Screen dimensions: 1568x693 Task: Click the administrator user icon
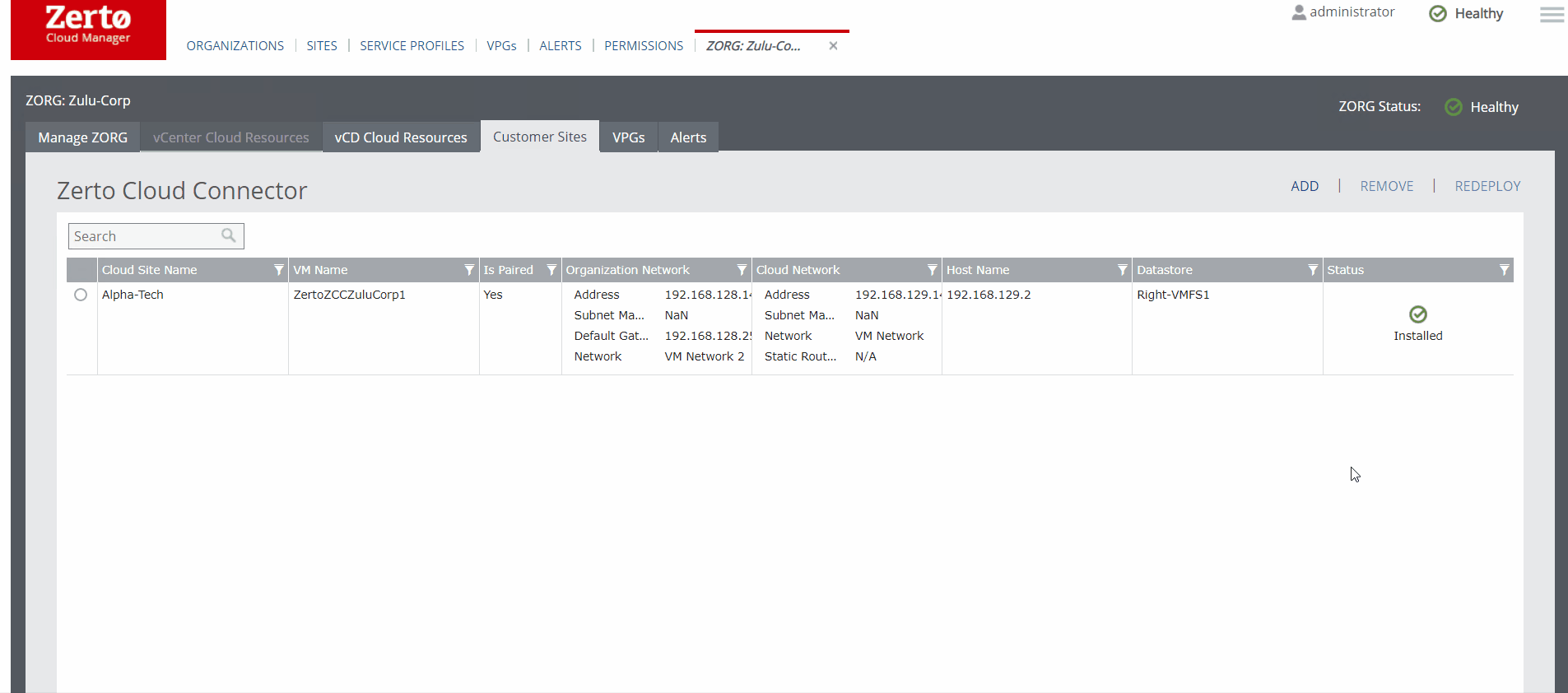[1298, 12]
